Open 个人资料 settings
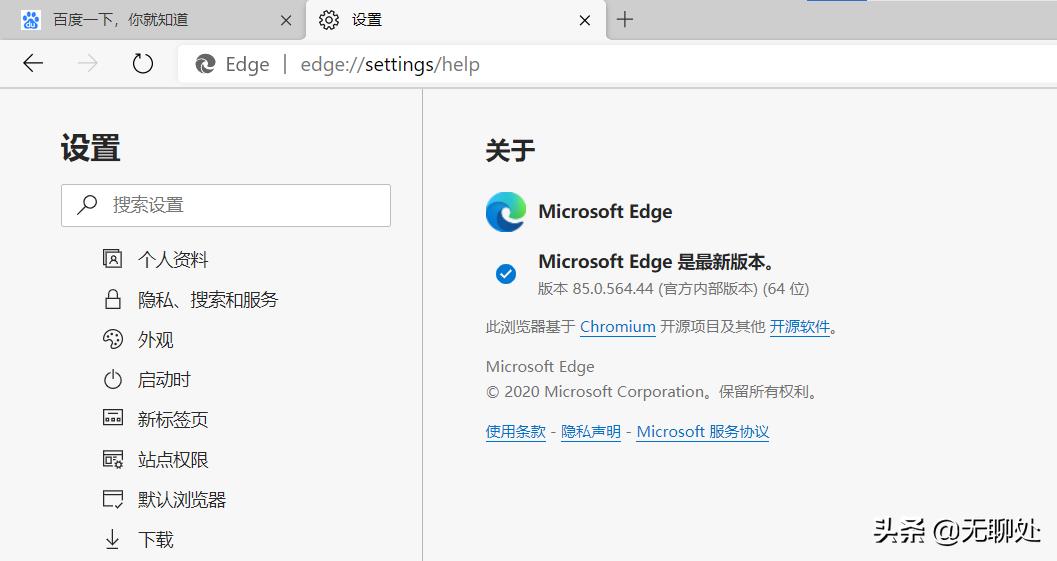This screenshot has width=1057, height=561. pos(173,260)
